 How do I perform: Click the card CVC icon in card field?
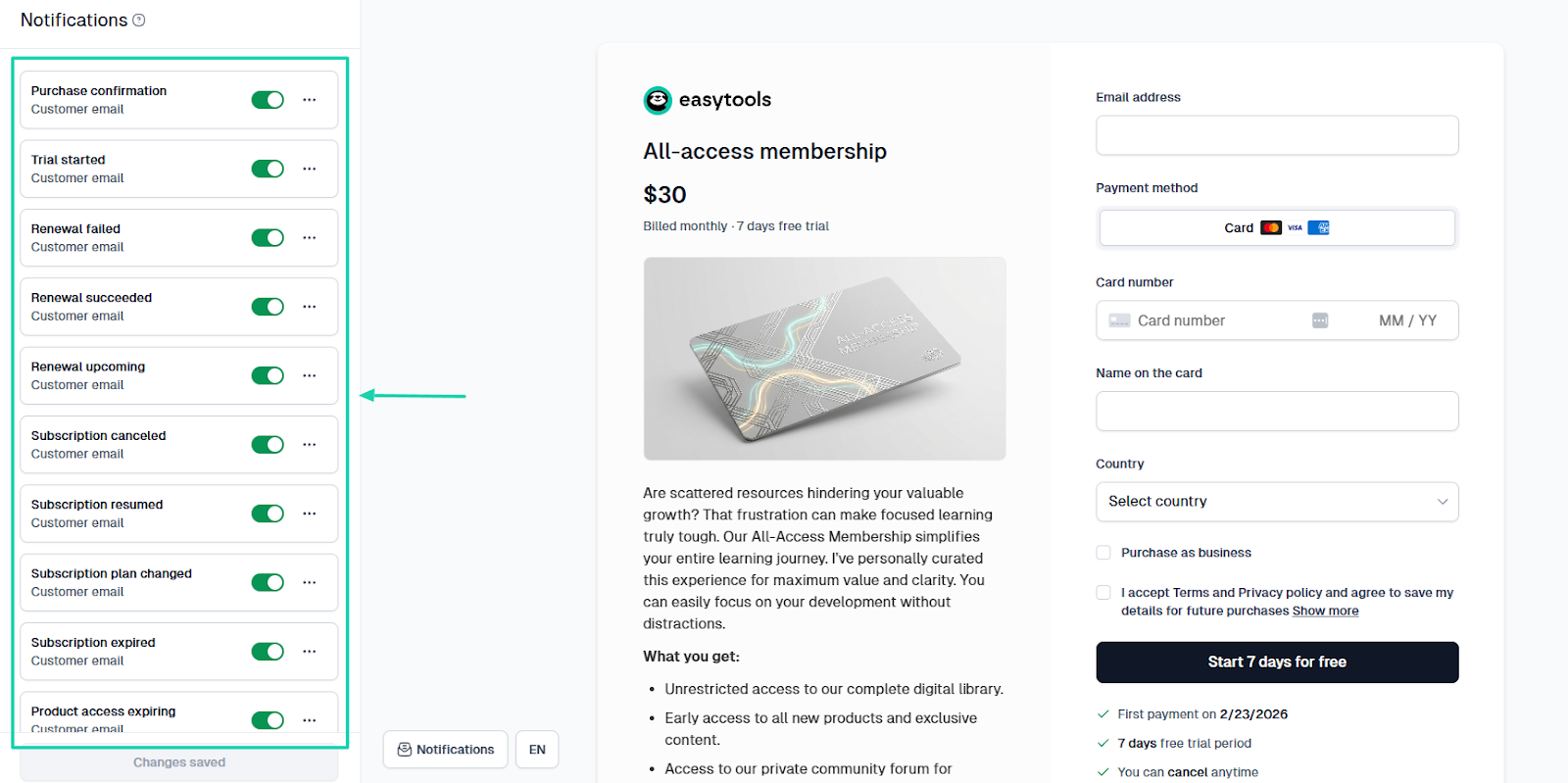click(1320, 320)
